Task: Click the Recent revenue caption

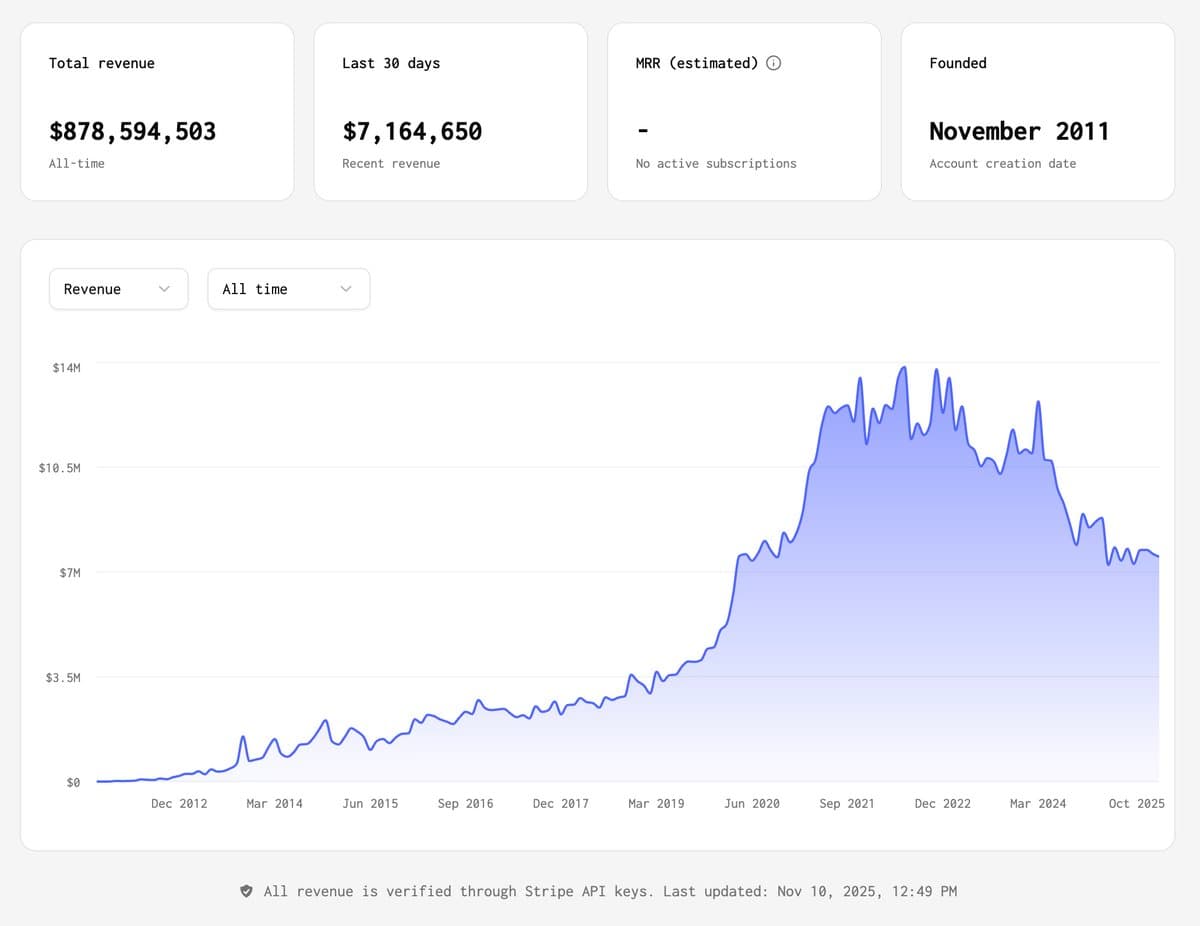Action: coord(391,163)
